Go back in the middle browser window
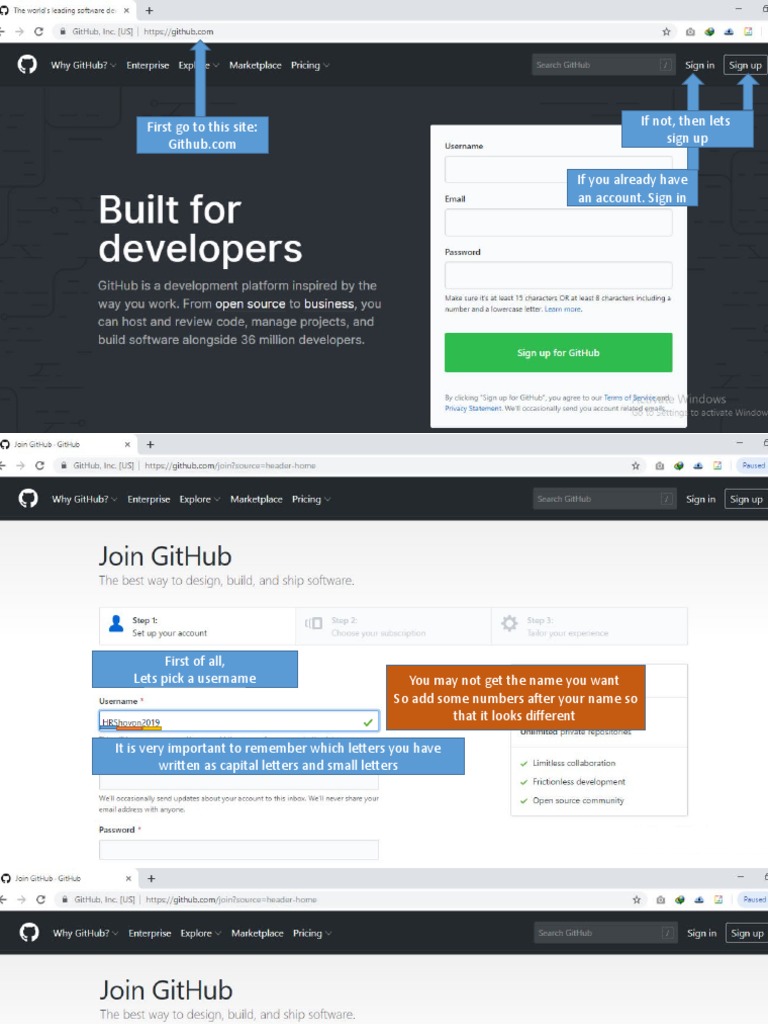The image size is (768, 1024). [x=3, y=466]
